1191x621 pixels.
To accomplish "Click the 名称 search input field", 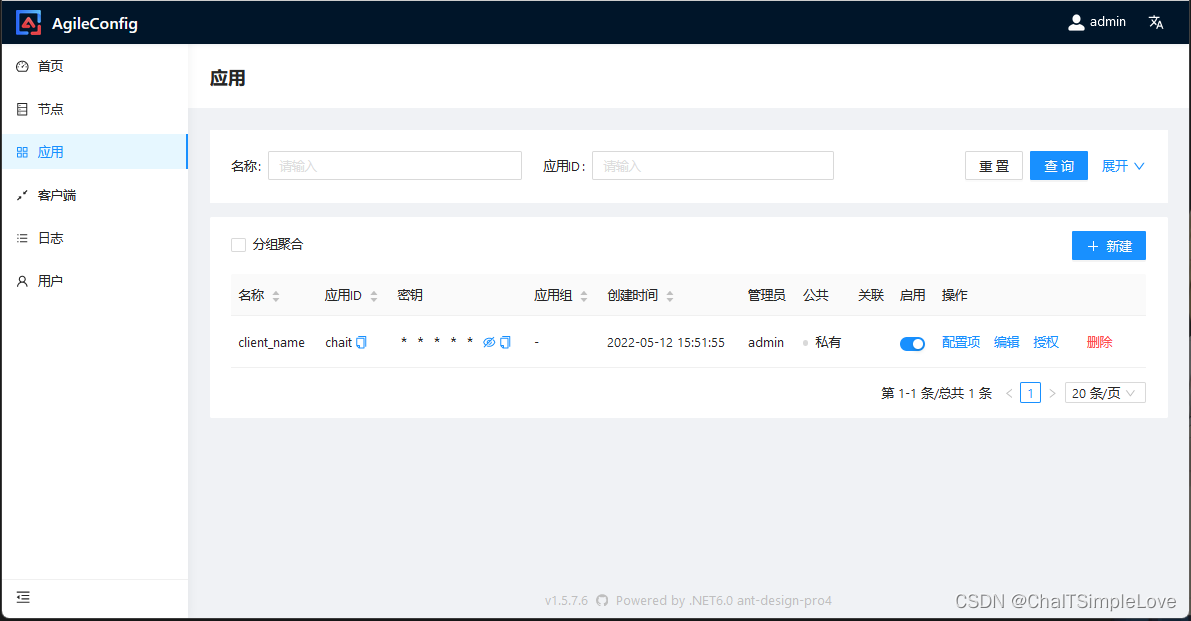I will [394, 165].
